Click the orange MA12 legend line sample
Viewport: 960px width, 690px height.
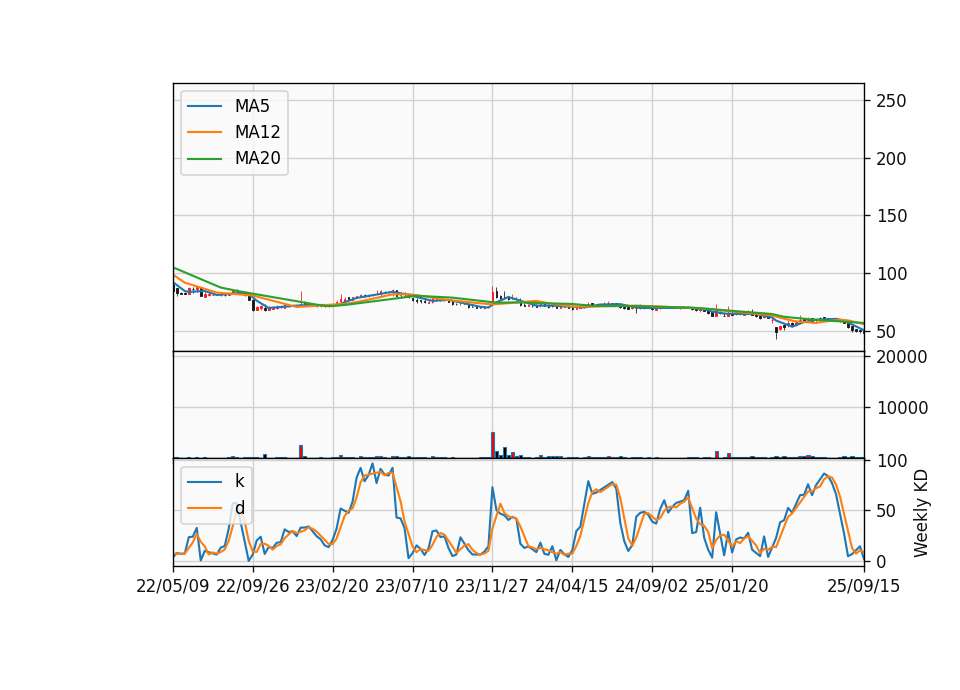[x=204, y=132]
